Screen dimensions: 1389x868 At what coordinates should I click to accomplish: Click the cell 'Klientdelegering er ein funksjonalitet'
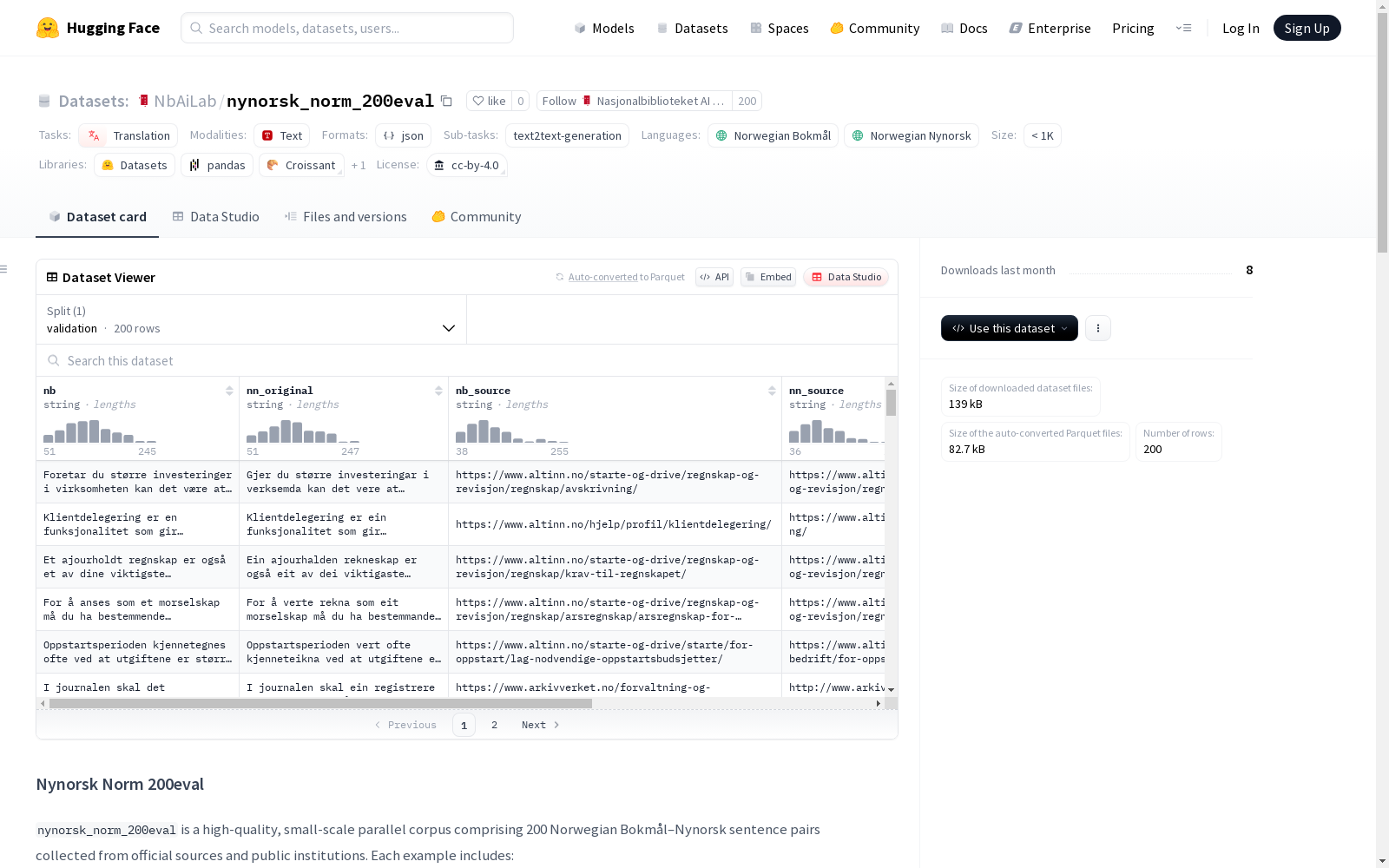tap(344, 524)
